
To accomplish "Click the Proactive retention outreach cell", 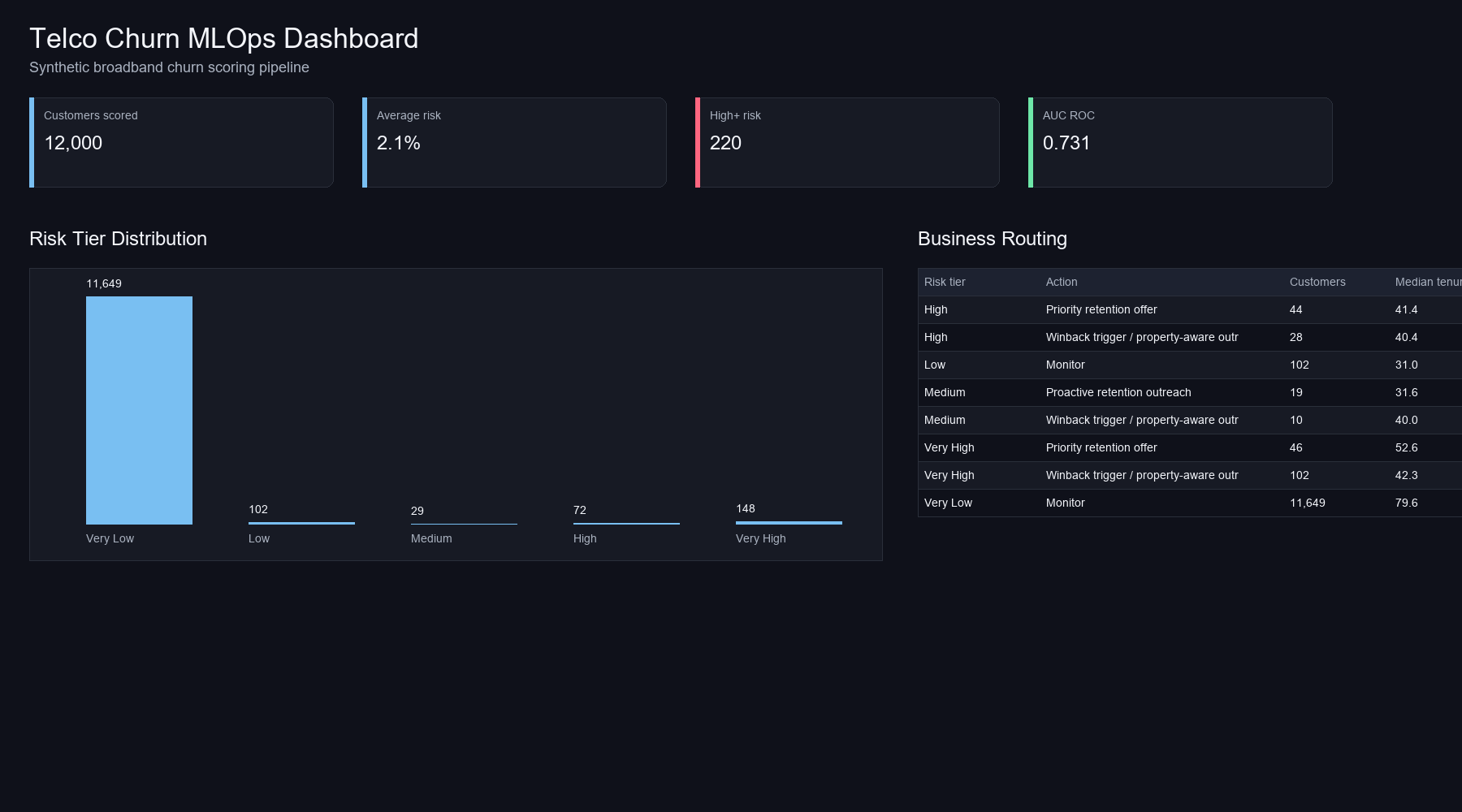I will point(1118,392).
